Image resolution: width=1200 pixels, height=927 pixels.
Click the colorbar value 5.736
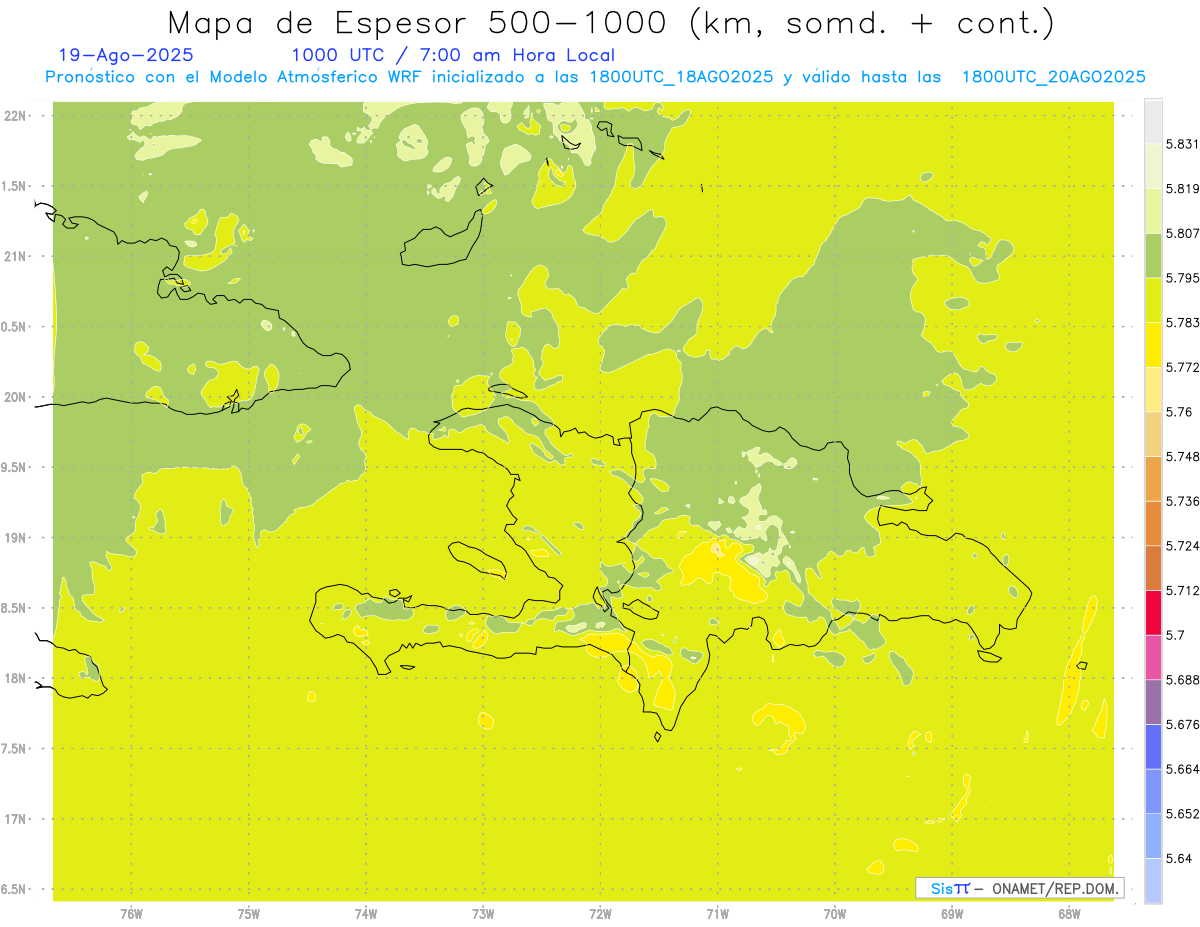(1182, 501)
